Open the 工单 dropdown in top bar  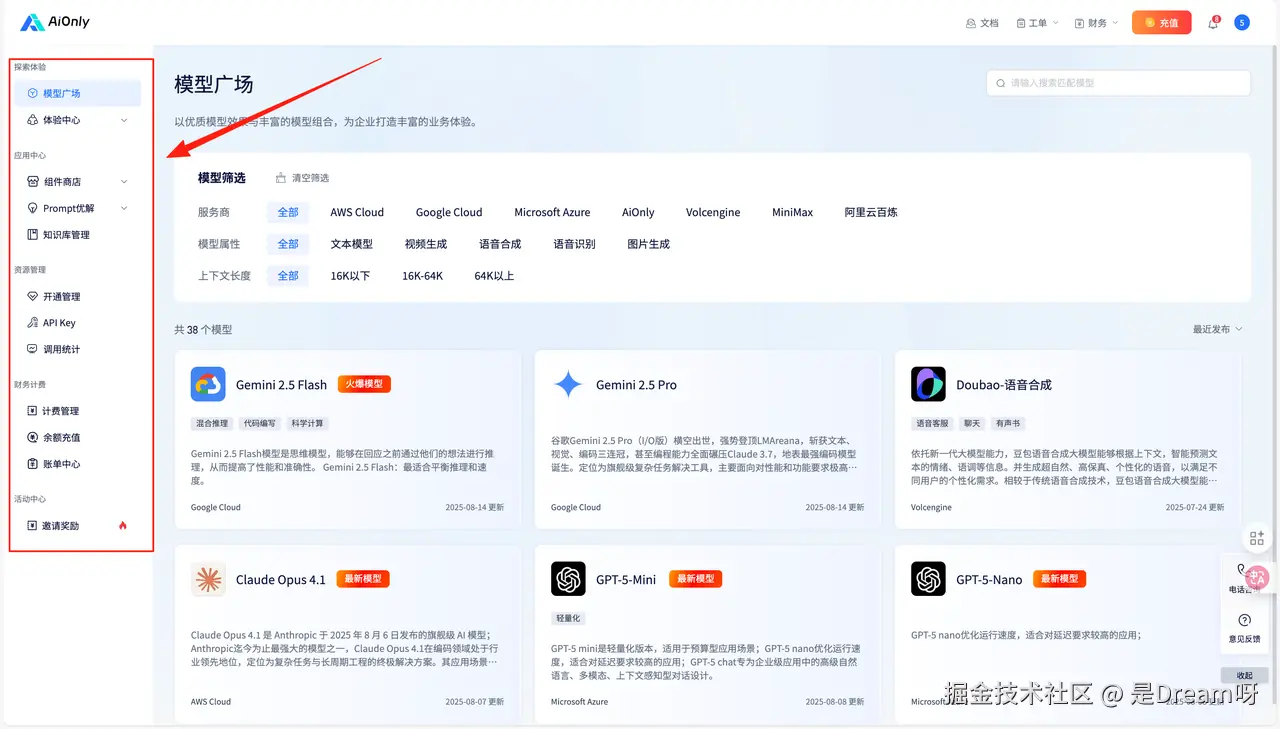click(x=1037, y=21)
